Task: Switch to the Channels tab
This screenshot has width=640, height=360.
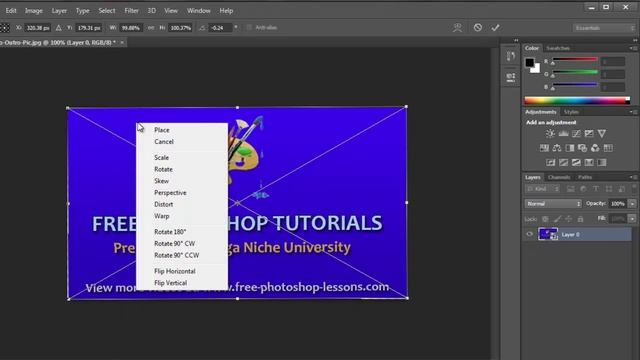Action: [x=559, y=177]
